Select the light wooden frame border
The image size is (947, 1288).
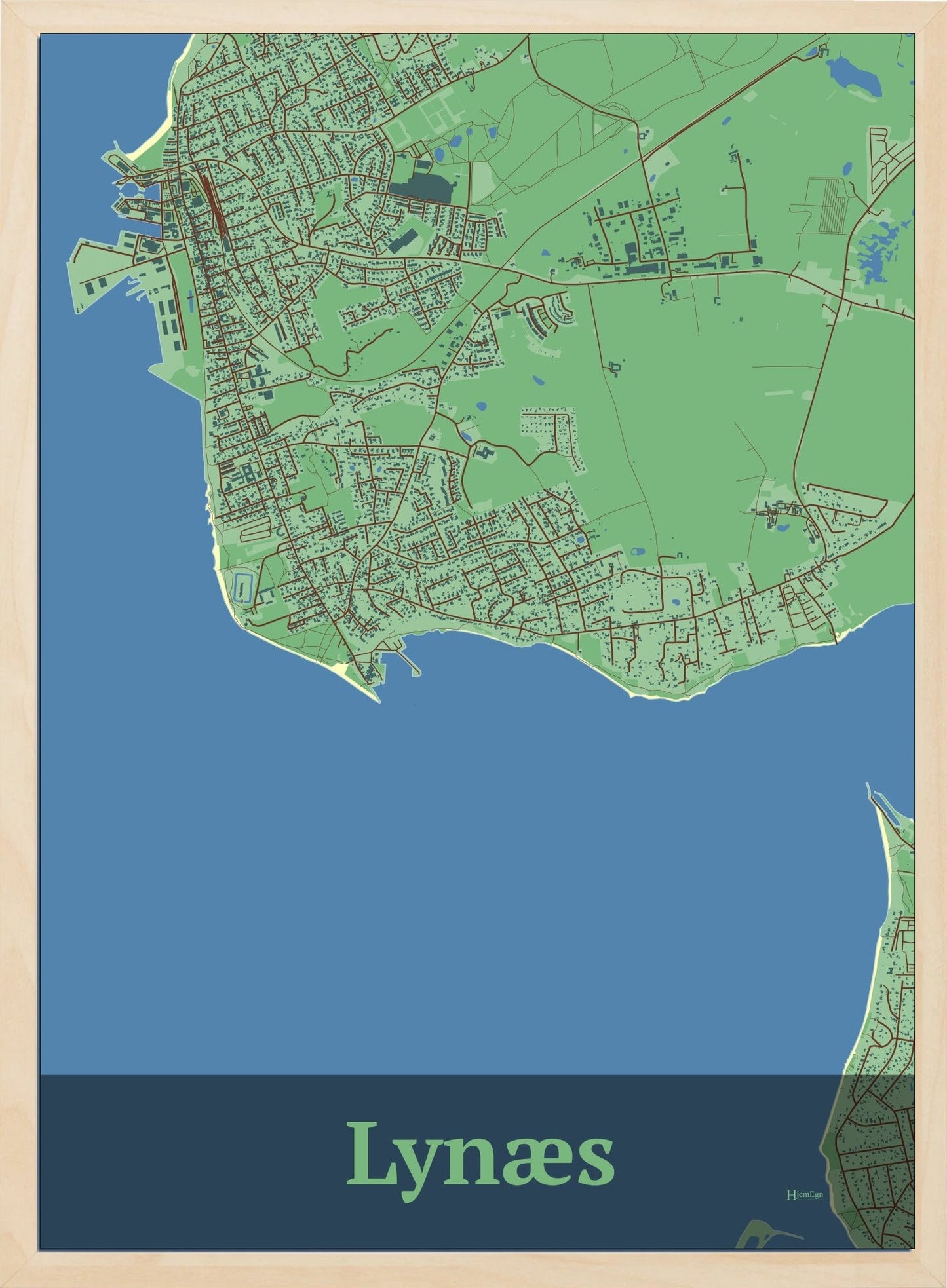click(x=18, y=655)
